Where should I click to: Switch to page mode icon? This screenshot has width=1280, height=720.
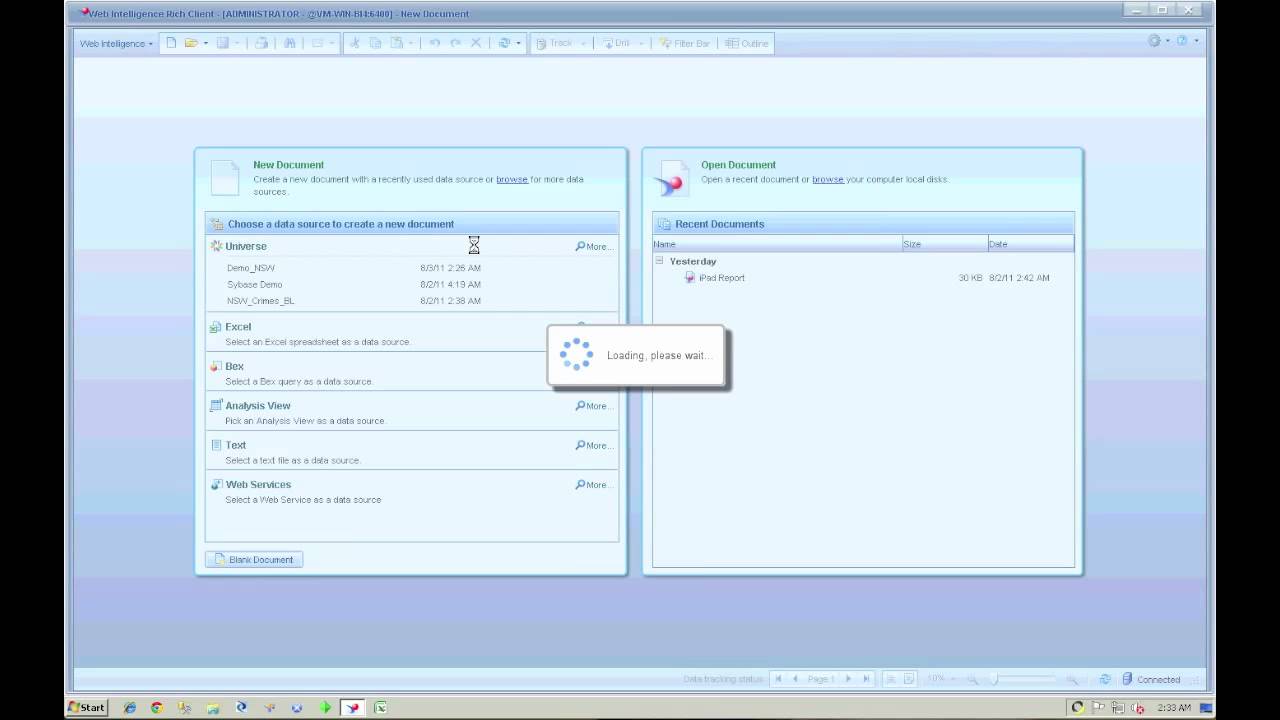(909, 679)
